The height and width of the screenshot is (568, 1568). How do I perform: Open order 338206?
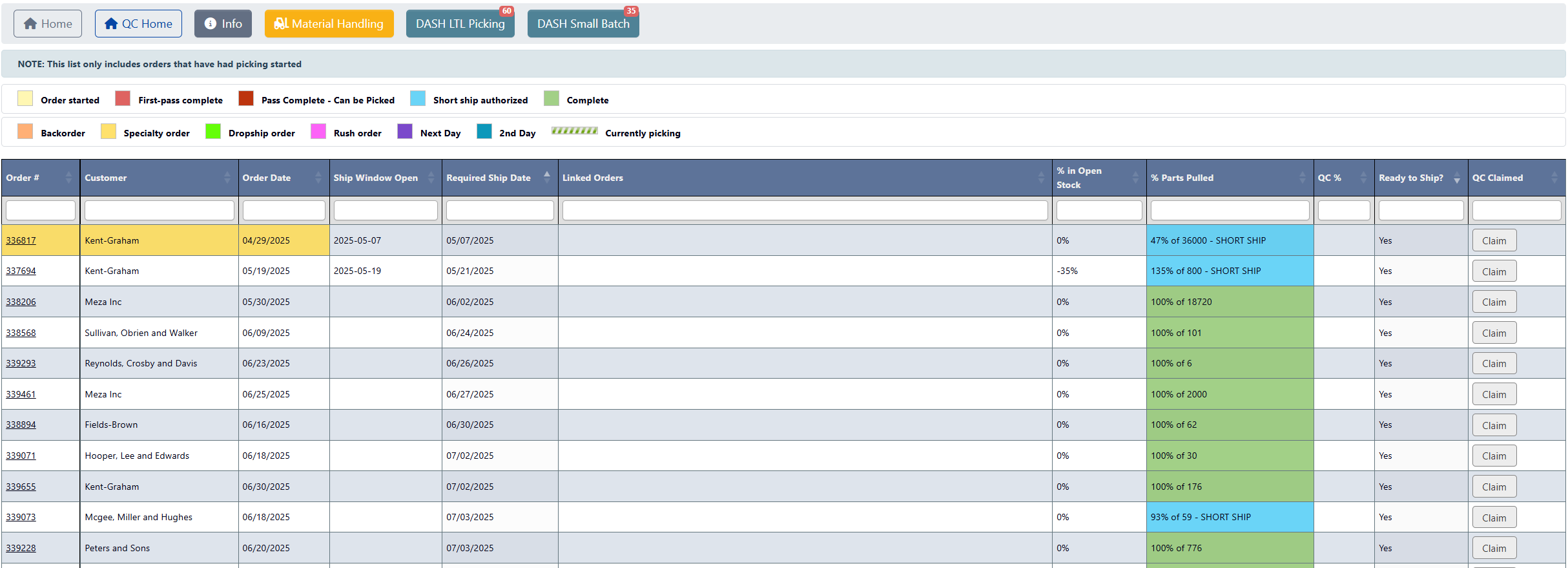click(21, 302)
